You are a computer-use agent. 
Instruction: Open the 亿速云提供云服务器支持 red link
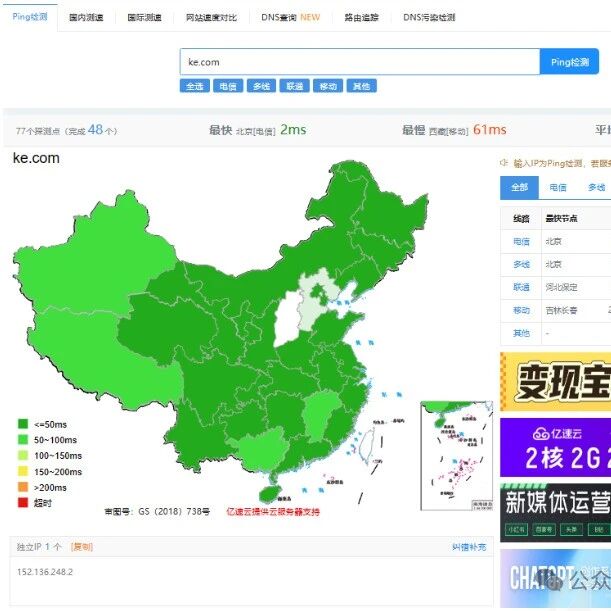click(x=273, y=512)
